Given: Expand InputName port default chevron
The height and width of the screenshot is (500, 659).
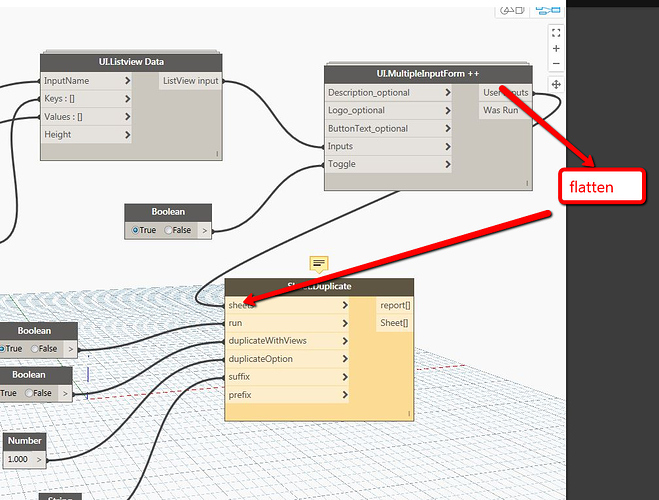Looking at the screenshot, I should 127,81.
